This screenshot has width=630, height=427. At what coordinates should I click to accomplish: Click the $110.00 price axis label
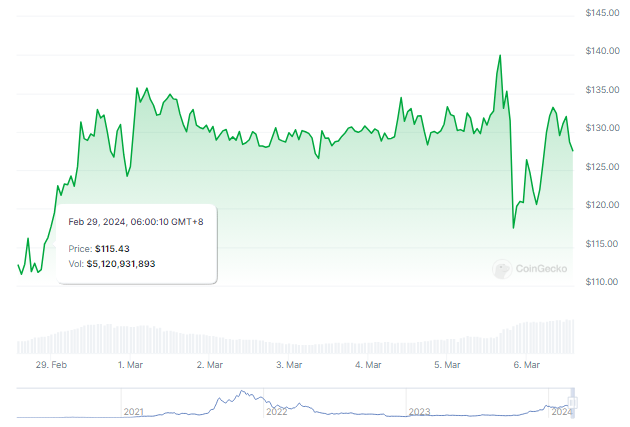[604, 282]
